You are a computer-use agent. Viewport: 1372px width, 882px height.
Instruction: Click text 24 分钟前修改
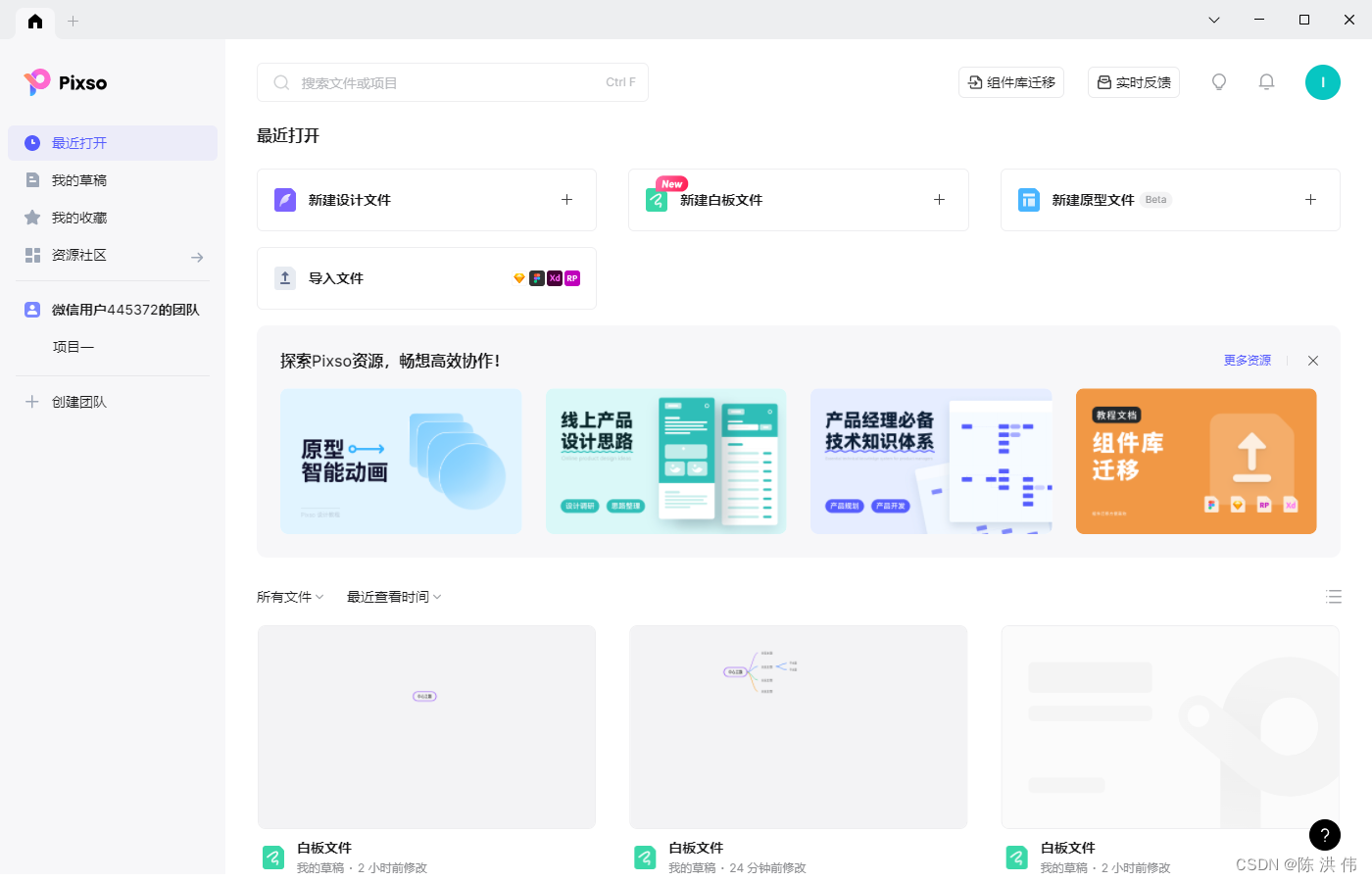click(x=768, y=868)
